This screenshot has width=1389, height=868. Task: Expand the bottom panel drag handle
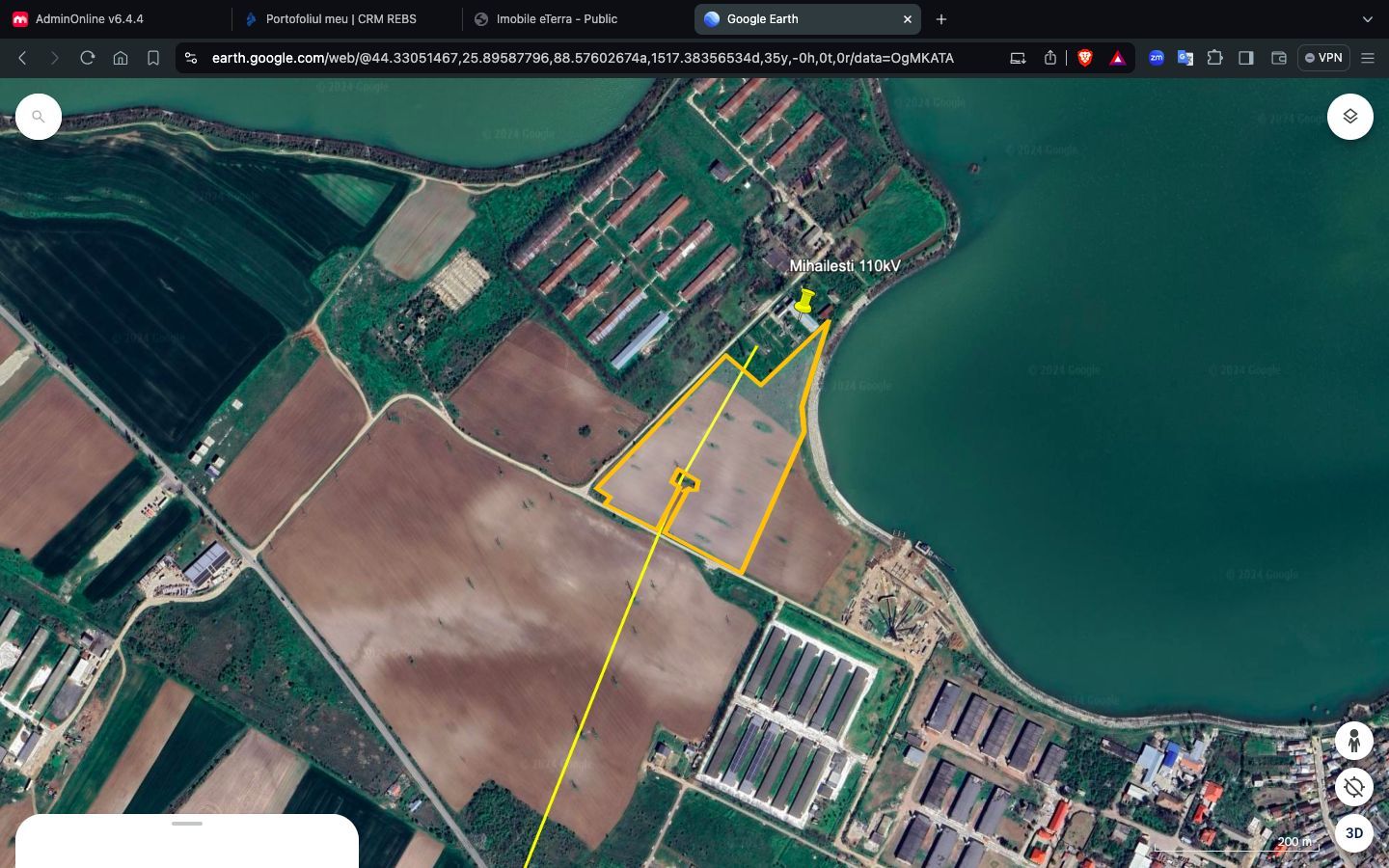coord(187,824)
